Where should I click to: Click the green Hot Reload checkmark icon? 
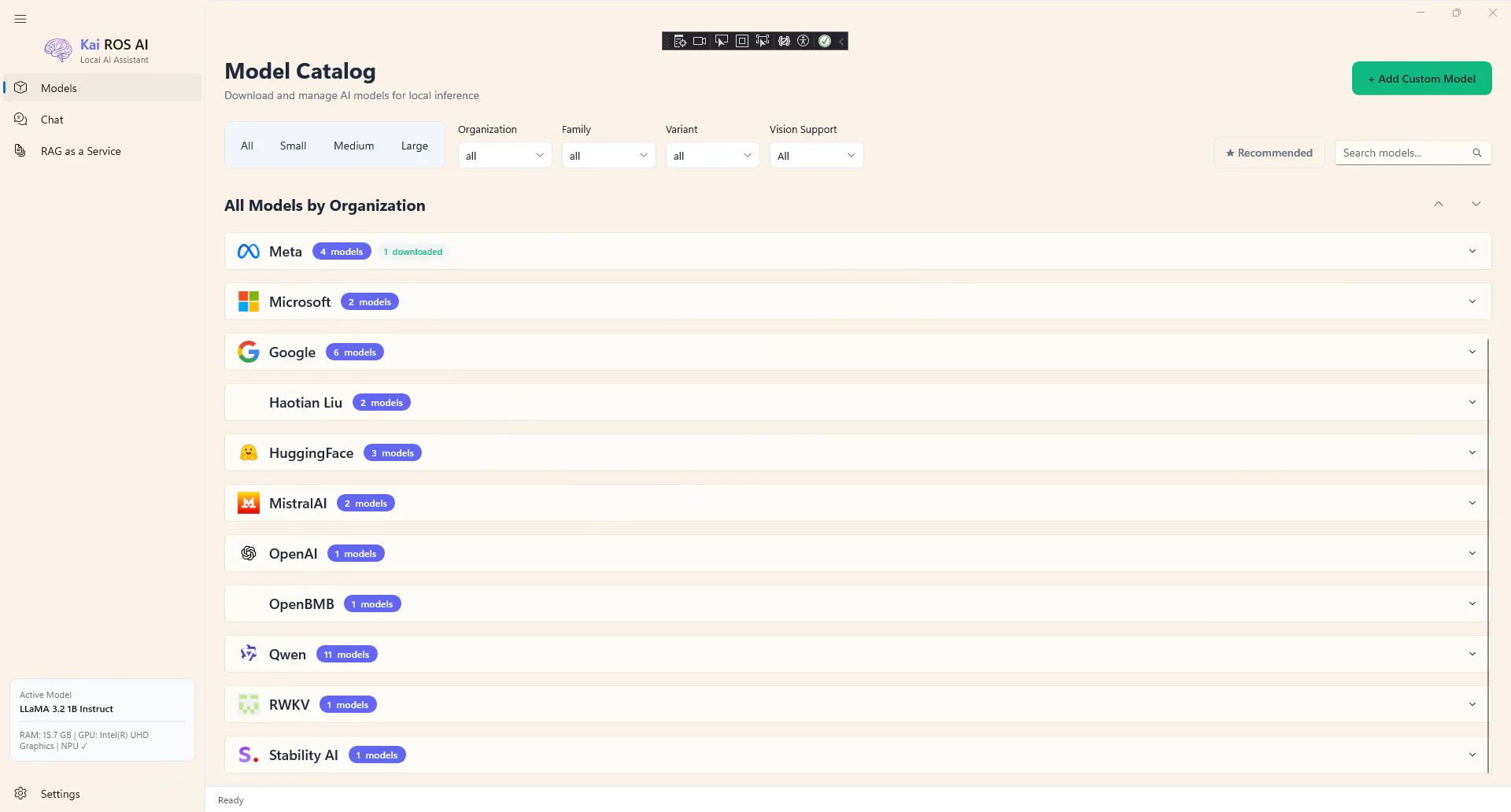pyautogui.click(x=825, y=41)
